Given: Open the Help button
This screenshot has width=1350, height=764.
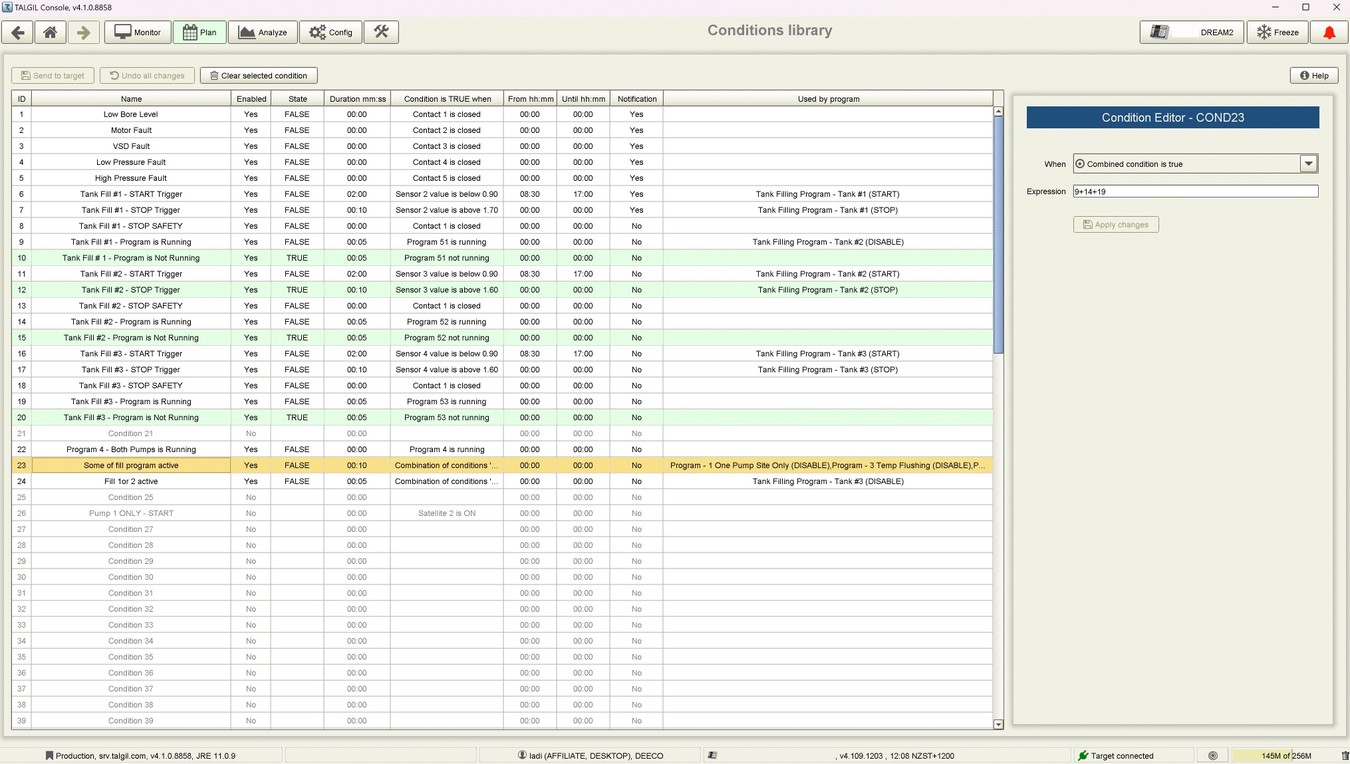Looking at the screenshot, I should click(x=1314, y=75).
